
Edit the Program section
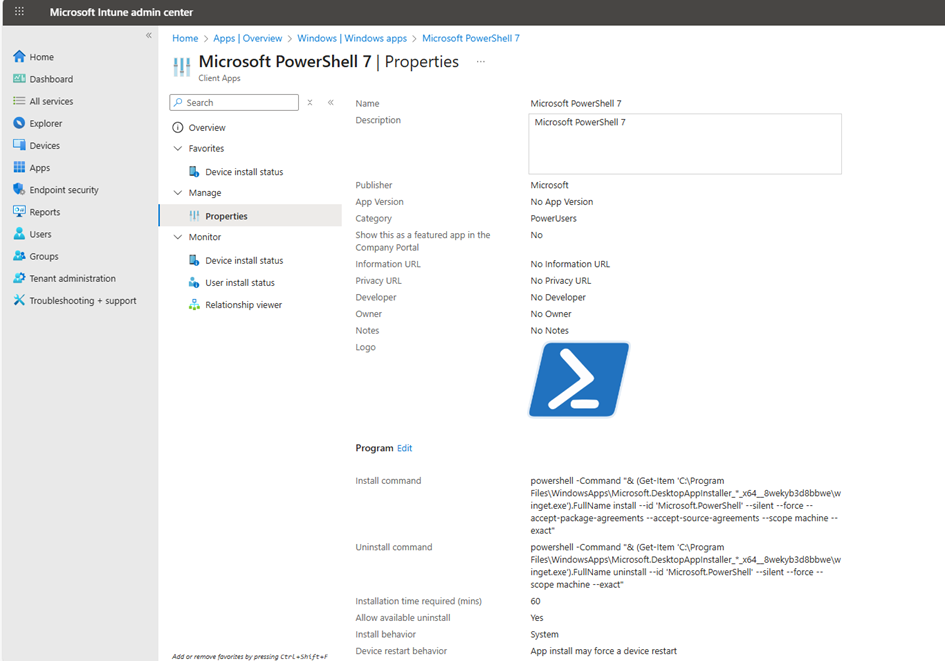pyautogui.click(x=404, y=448)
